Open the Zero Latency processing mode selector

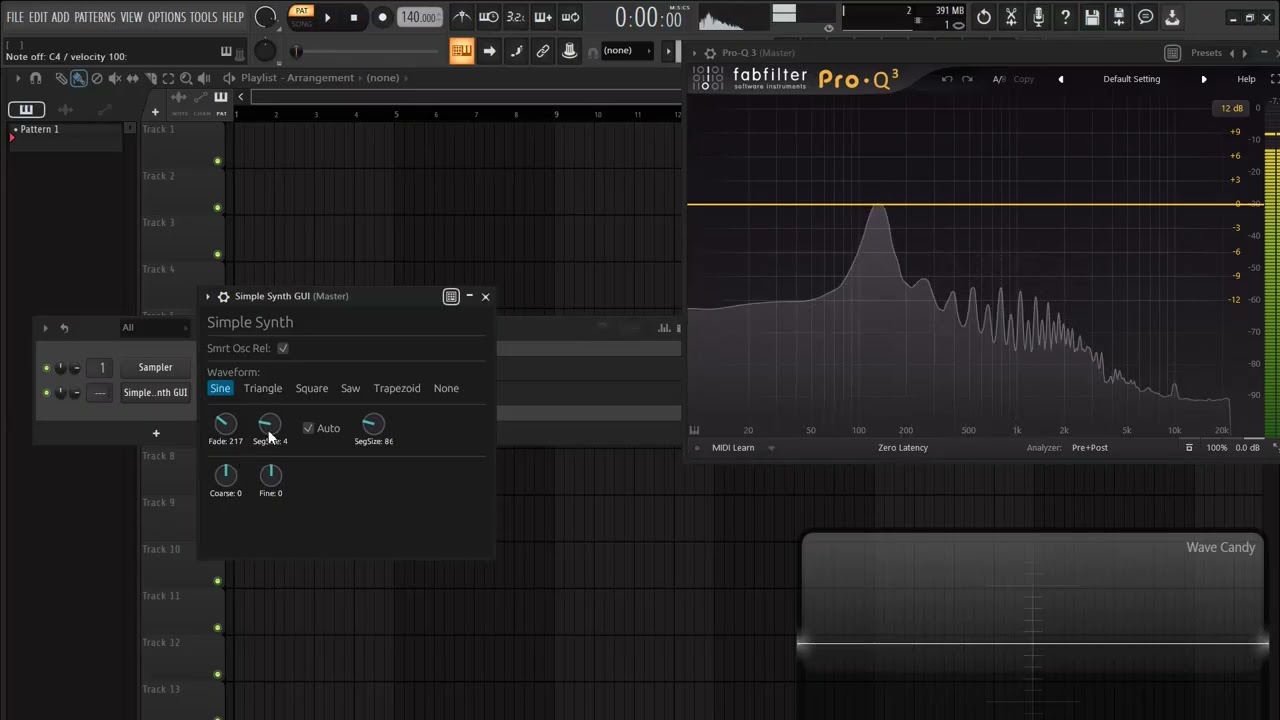903,448
